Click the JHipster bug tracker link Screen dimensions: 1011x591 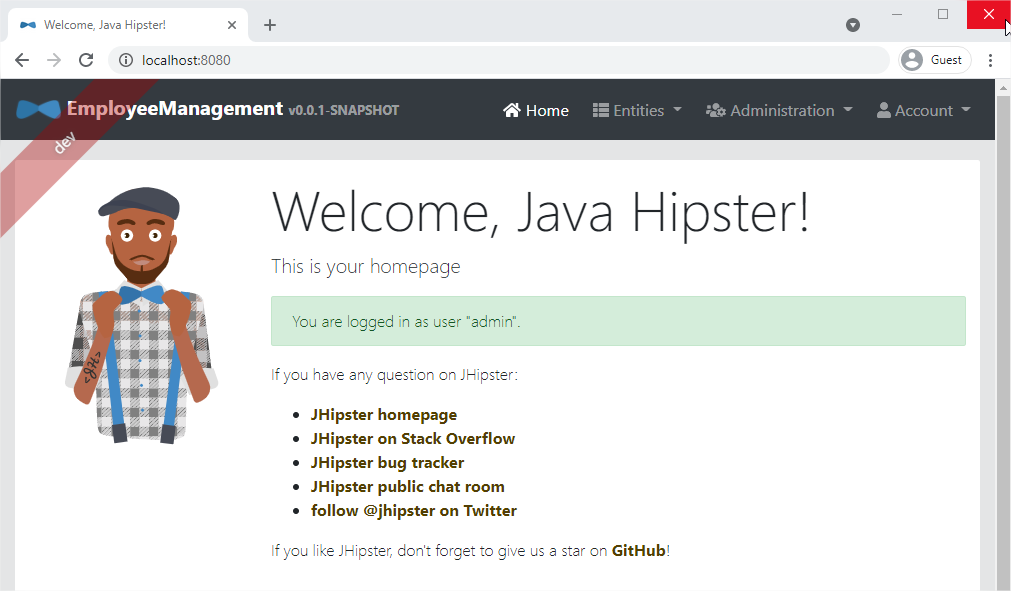387,462
